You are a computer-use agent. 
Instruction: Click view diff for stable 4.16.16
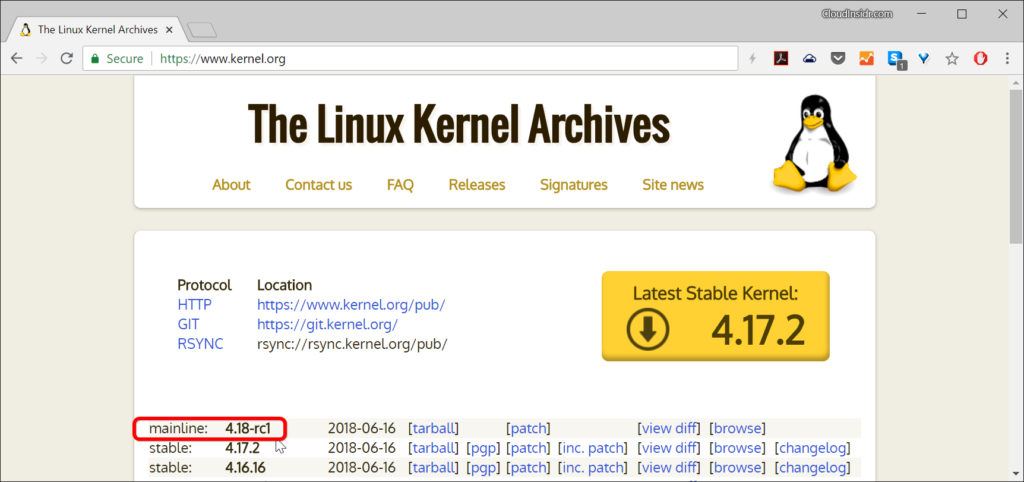click(x=669, y=468)
